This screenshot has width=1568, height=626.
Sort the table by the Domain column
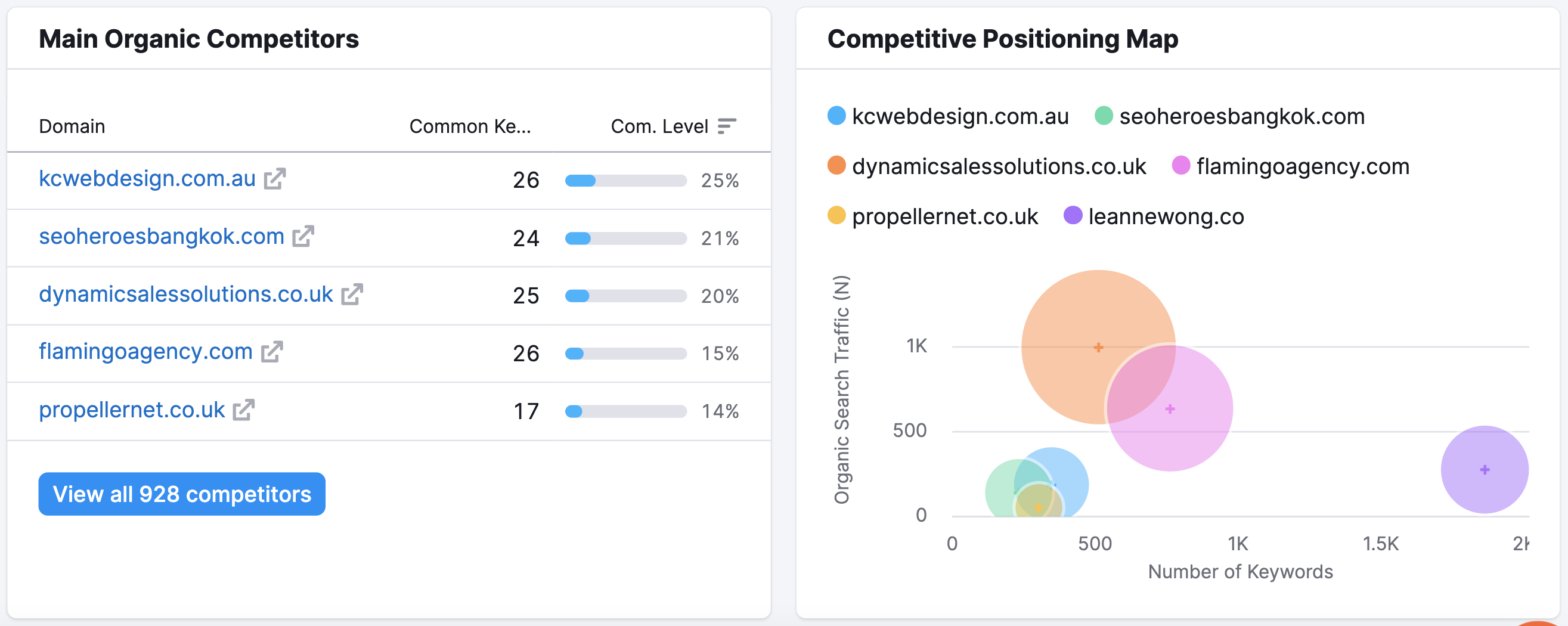pyautogui.click(x=71, y=126)
